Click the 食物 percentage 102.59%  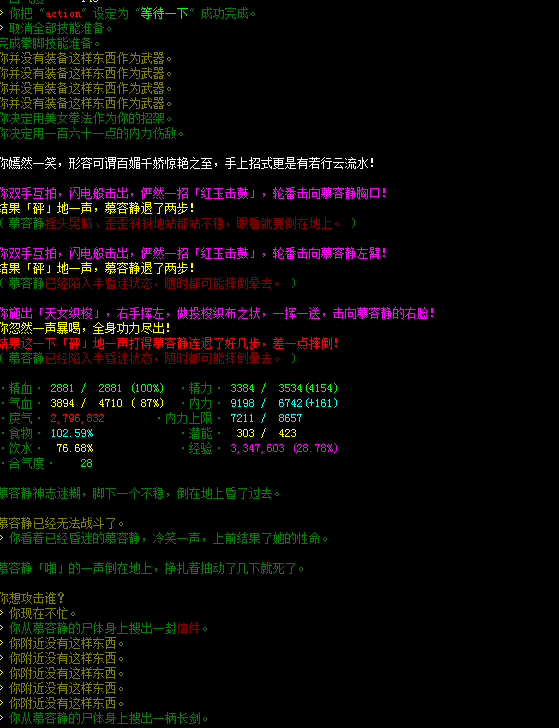point(72,433)
